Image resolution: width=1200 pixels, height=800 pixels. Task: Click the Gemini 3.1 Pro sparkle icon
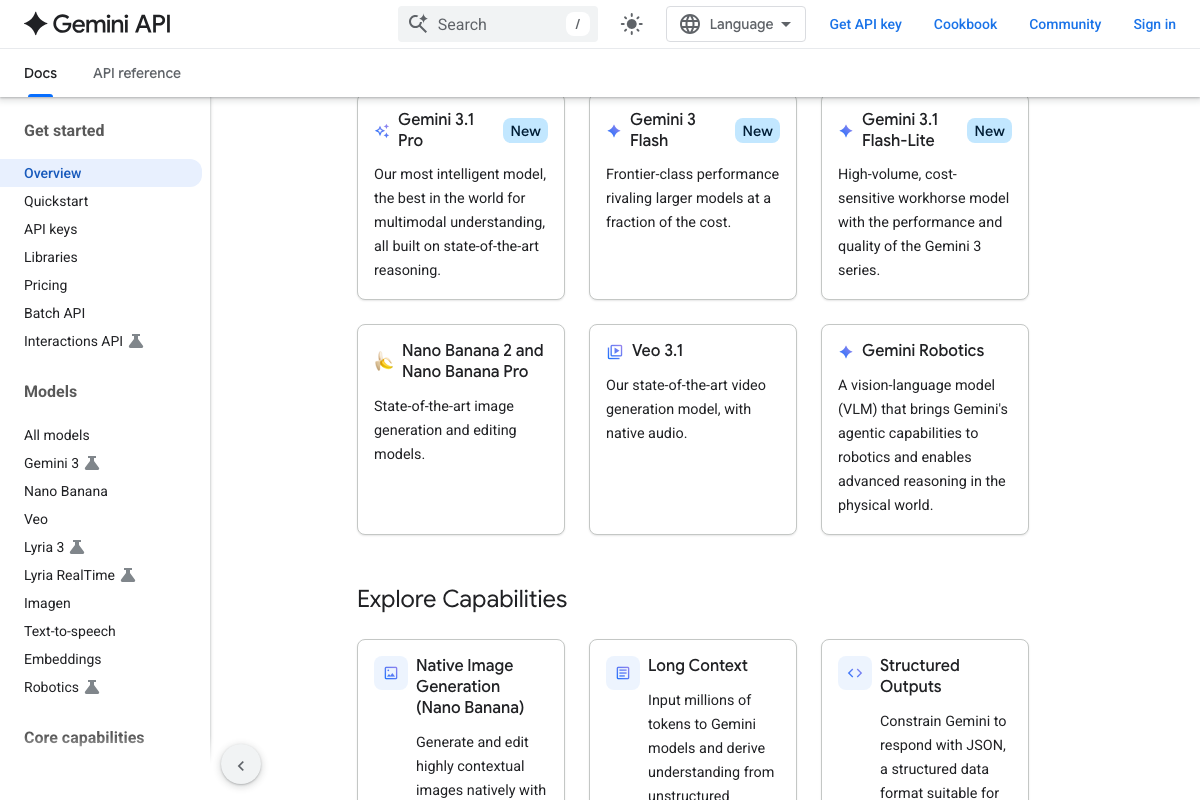pyautogui.click(x=382, y=131)
